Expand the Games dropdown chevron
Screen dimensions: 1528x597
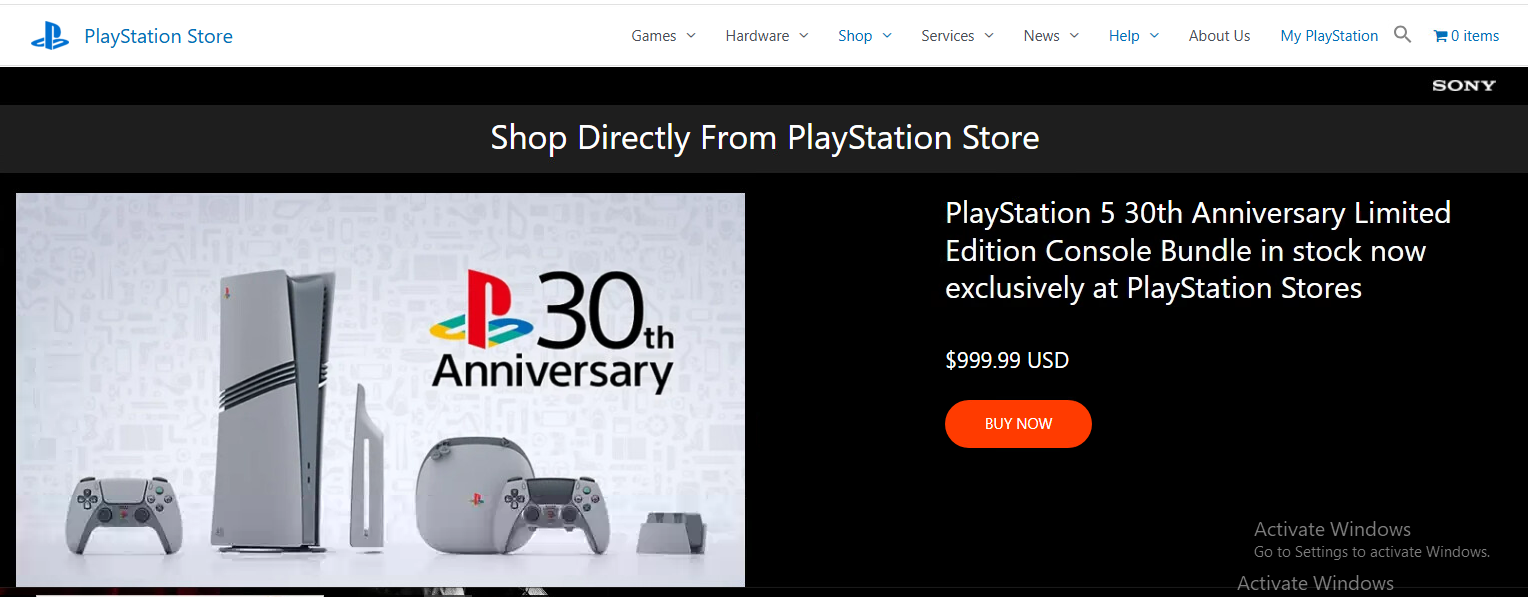pyautogui.click(x=690, y=36)
